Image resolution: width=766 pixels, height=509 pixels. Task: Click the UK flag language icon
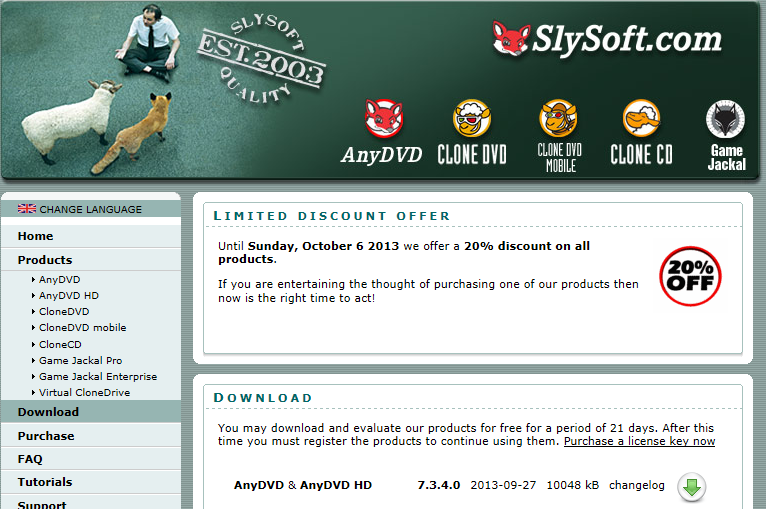(x=27, y=209)
